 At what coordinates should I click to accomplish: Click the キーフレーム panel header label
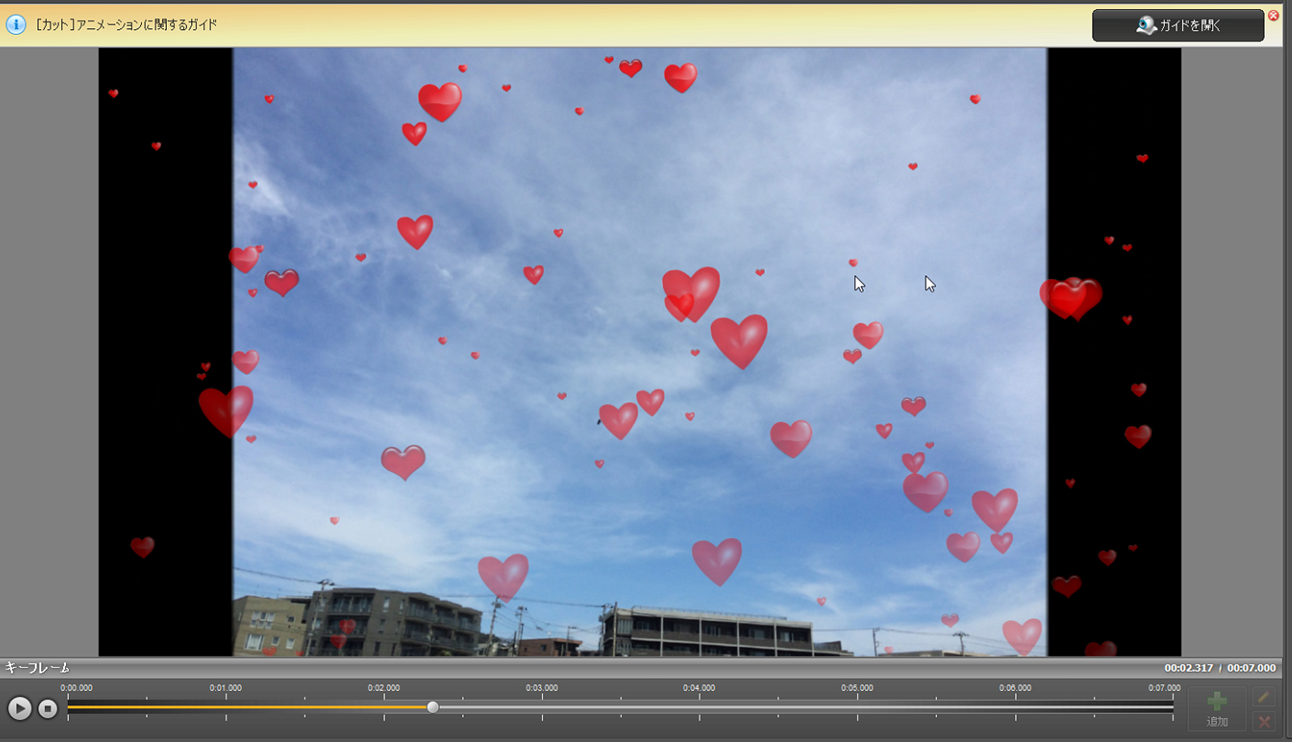coord(38,668)
